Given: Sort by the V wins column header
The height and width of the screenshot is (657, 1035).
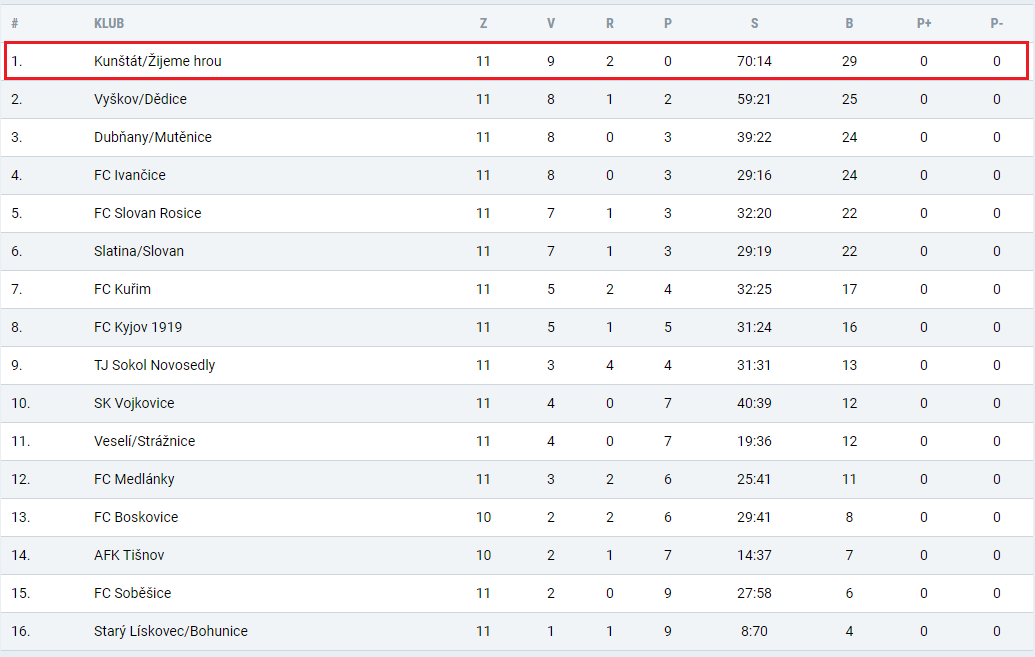Looking at the screenshot, I should [551, 23].
